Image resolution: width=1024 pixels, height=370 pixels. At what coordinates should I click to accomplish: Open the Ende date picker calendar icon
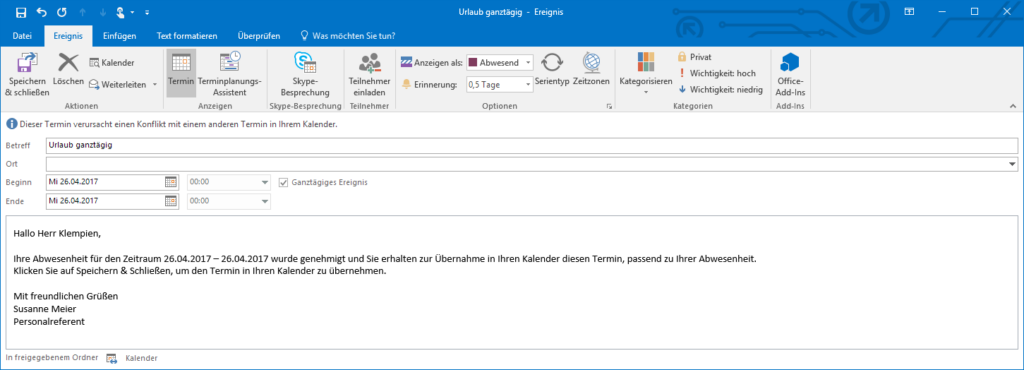pos(171,201)
